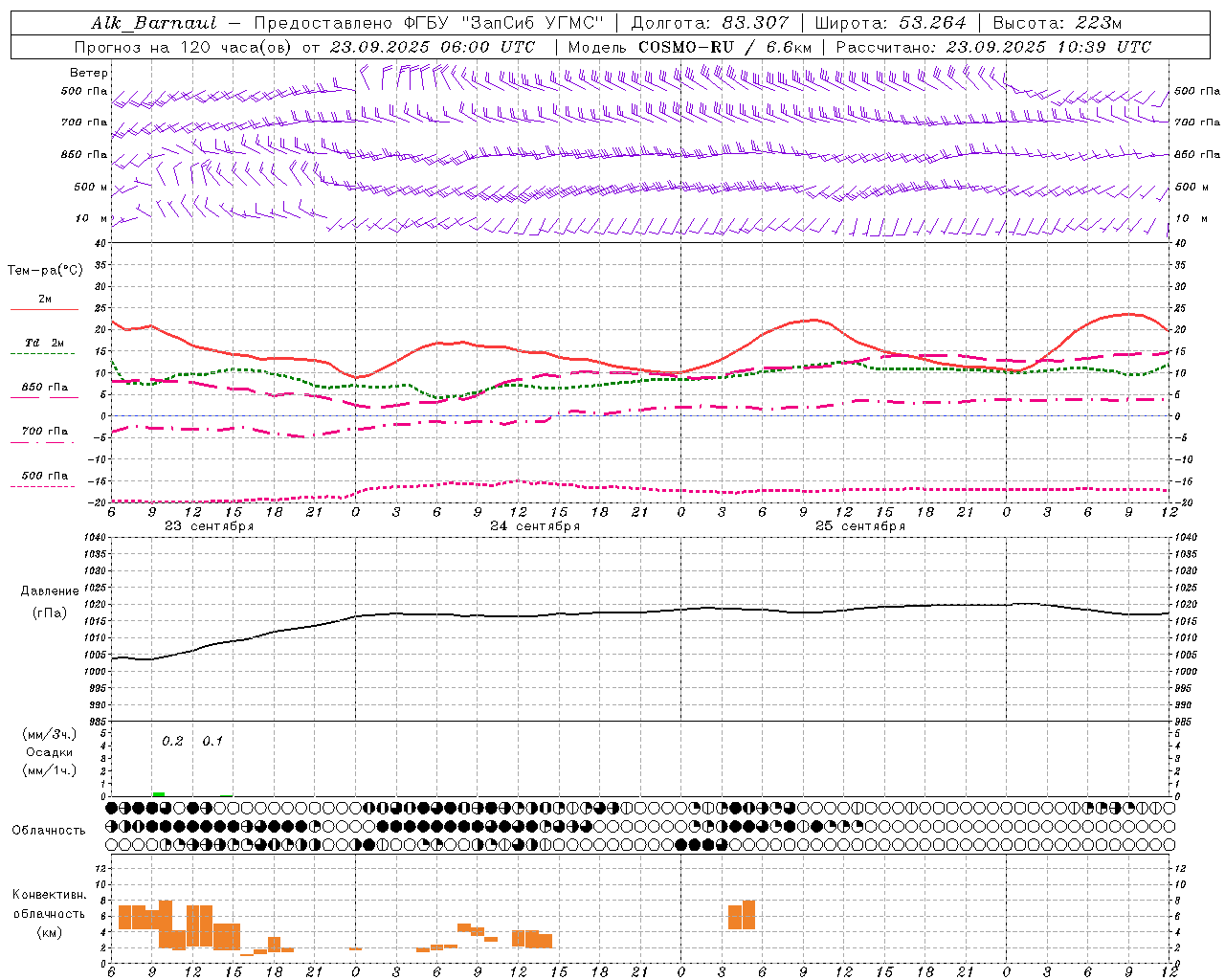
Task: Click the '(км)' kilometers unit label
Action: (50, 932)
